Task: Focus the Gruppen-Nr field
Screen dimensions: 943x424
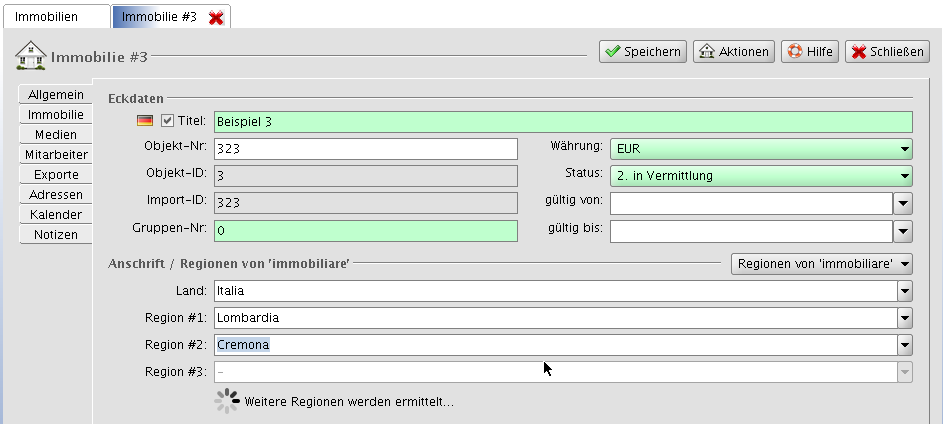Action: 365,231
